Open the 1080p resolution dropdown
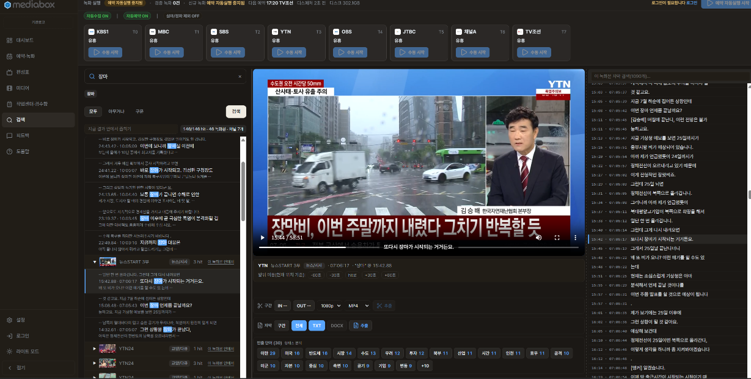The height and width of the screenshot is (379, 751). (330, 306)
